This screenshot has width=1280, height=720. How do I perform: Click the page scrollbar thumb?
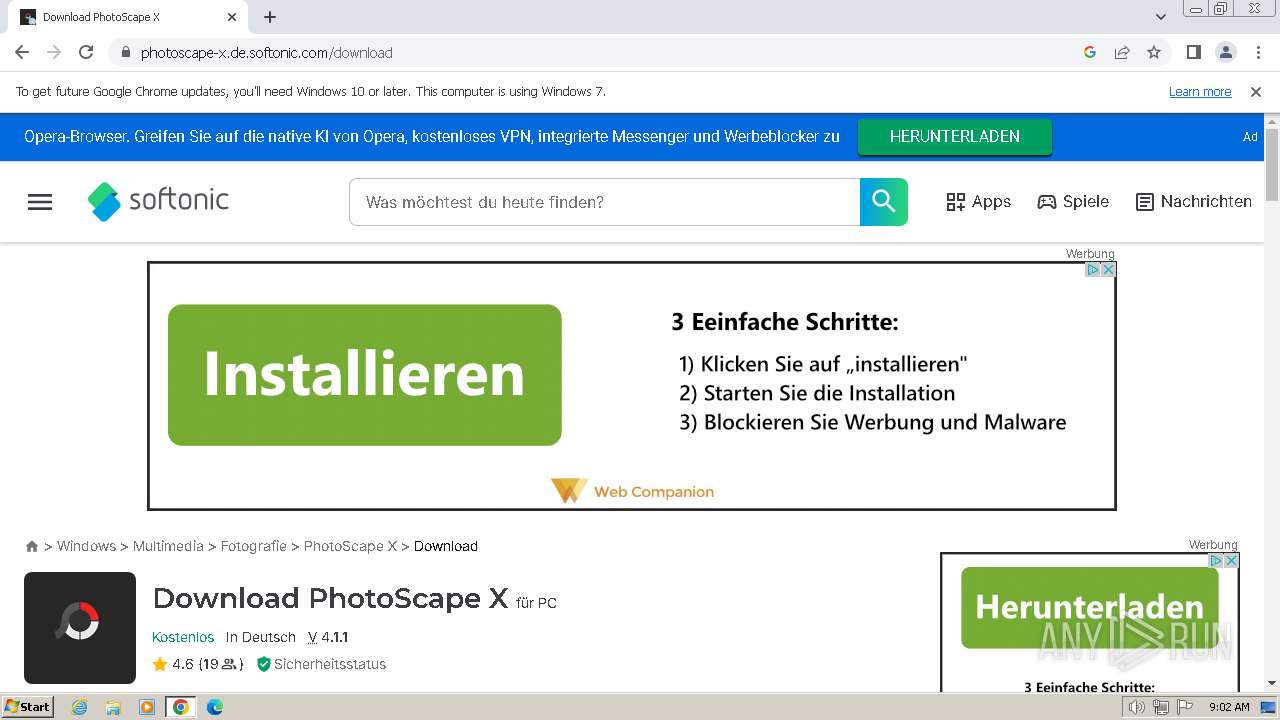click(x=1272, y=164)
